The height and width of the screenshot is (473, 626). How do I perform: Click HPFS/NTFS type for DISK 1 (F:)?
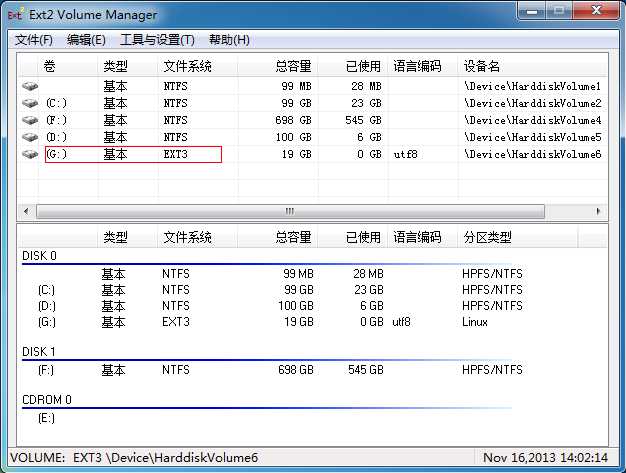[492, 370]
